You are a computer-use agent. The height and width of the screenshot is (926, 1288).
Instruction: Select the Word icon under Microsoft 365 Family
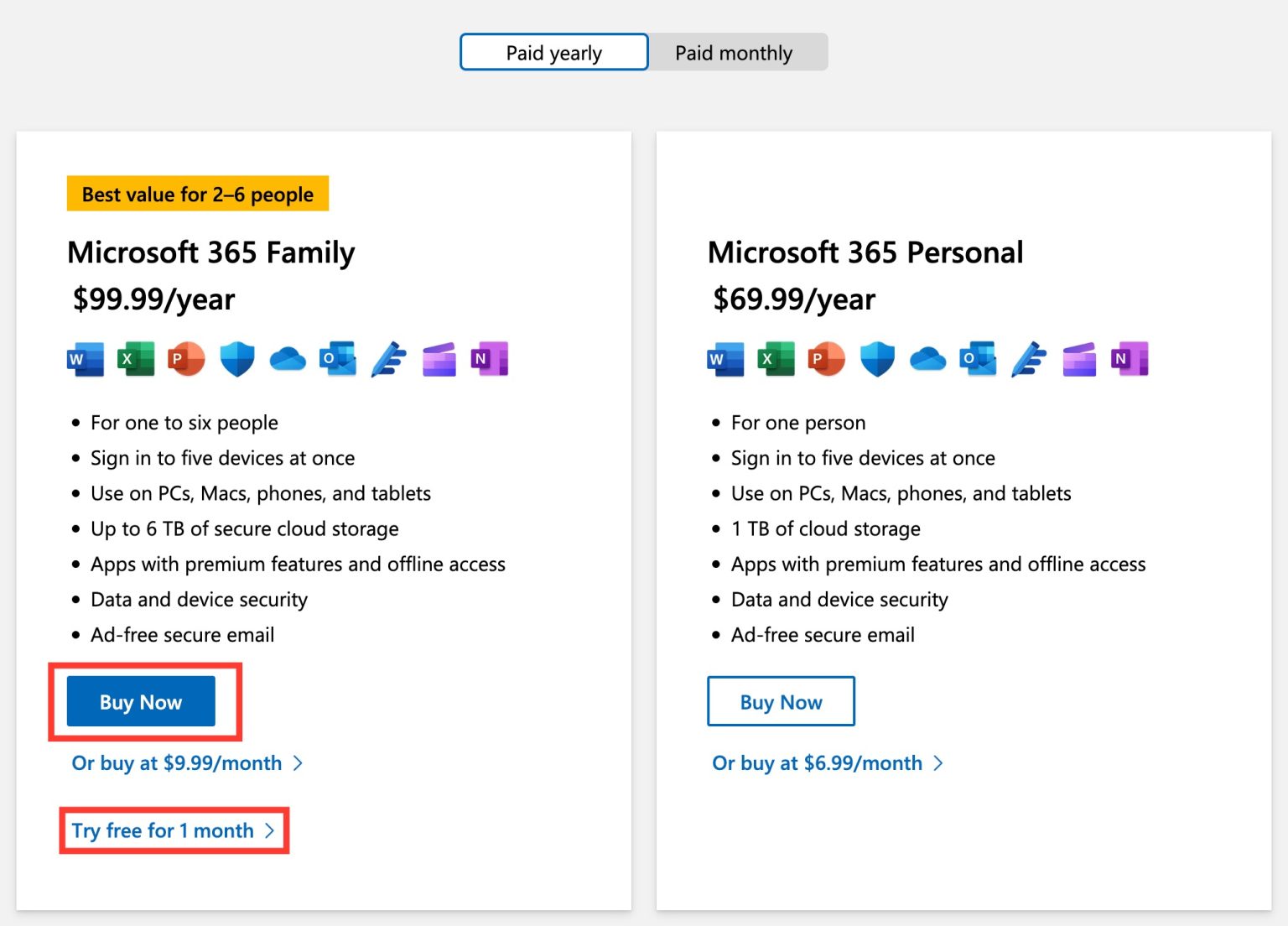pos(85,358)
